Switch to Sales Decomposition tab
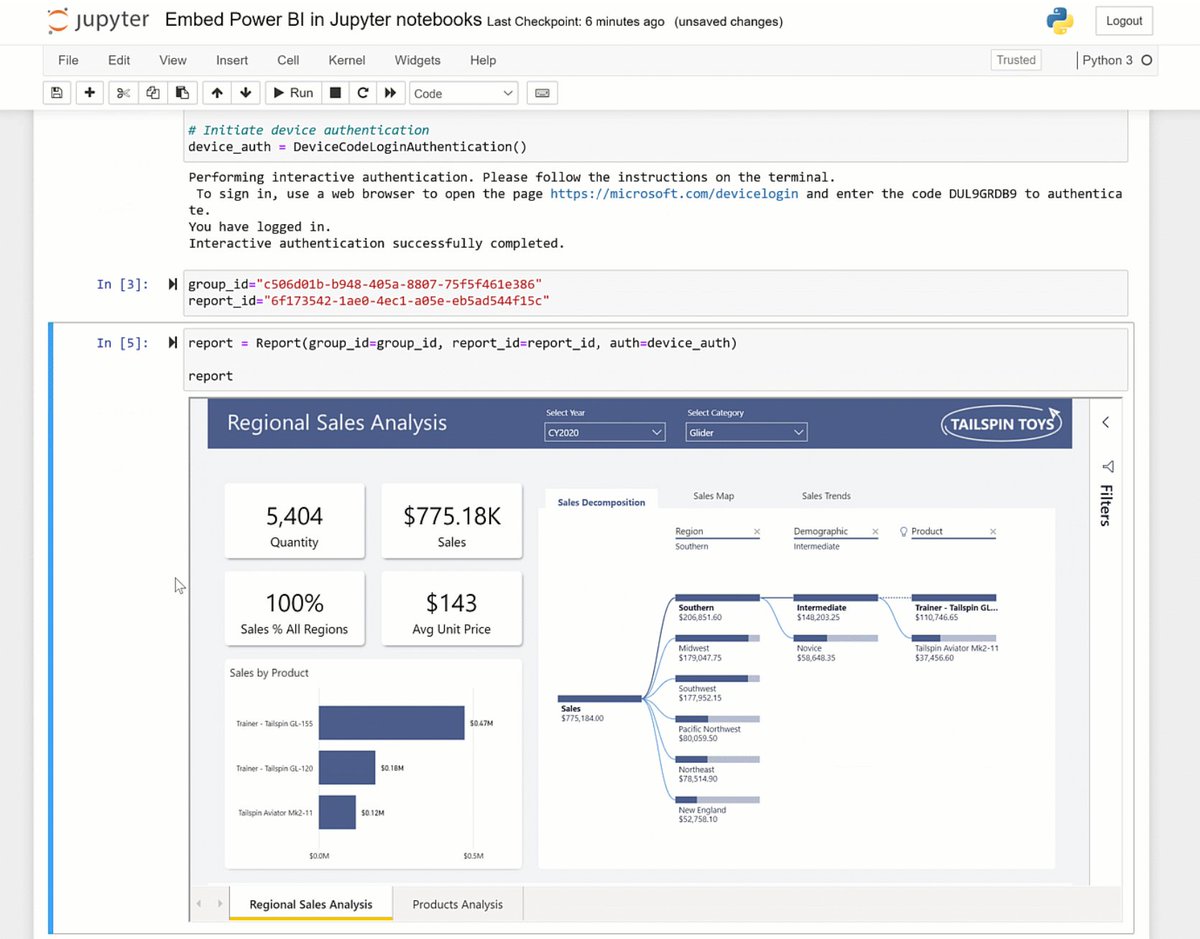1200x939 pixels. [601, 502]
